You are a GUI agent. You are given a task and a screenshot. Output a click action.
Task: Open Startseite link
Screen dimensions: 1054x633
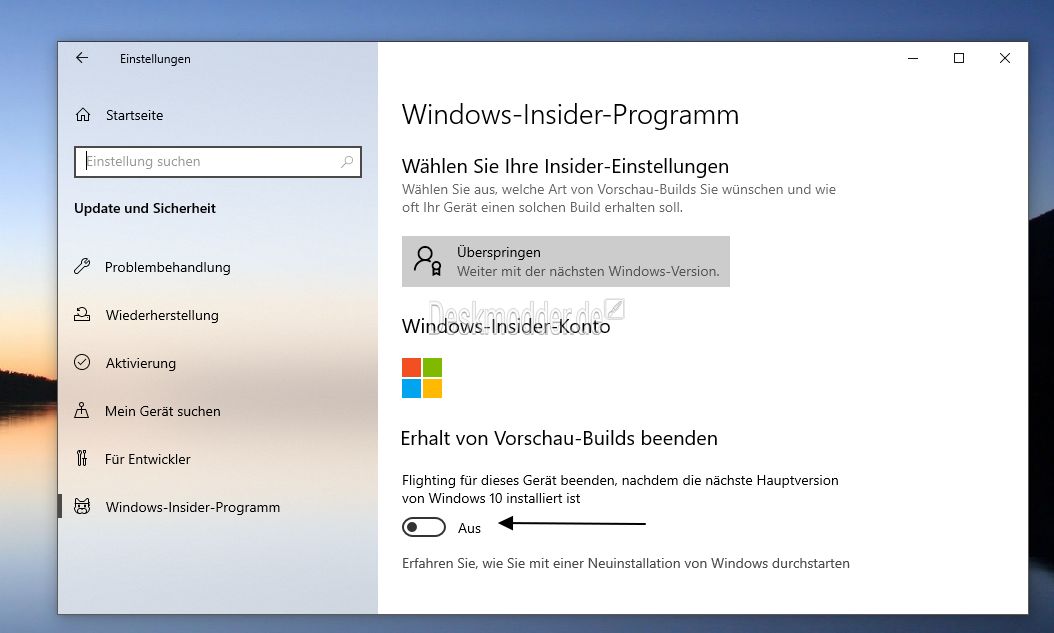pyautogui.click(x=134, y=115)
